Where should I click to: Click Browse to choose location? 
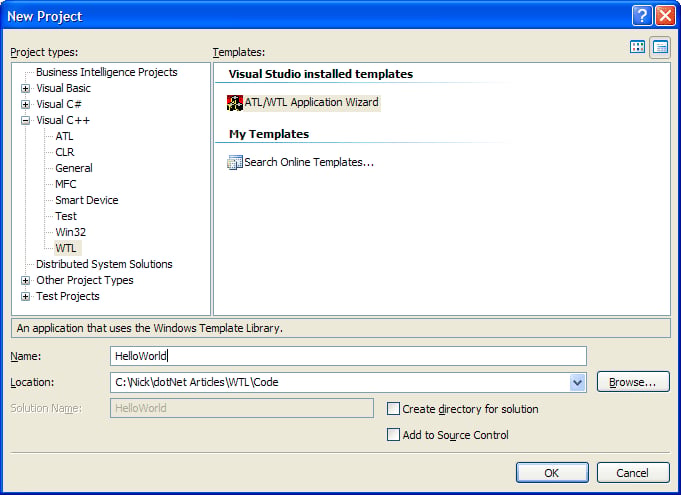633,382
